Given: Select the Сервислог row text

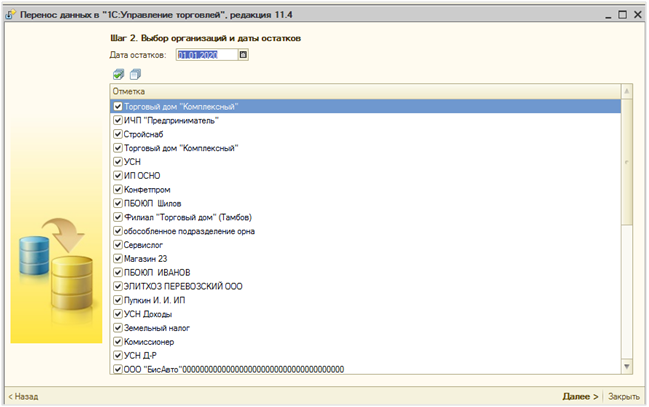Looking at the screenshot, I should (x=143, y=245).
